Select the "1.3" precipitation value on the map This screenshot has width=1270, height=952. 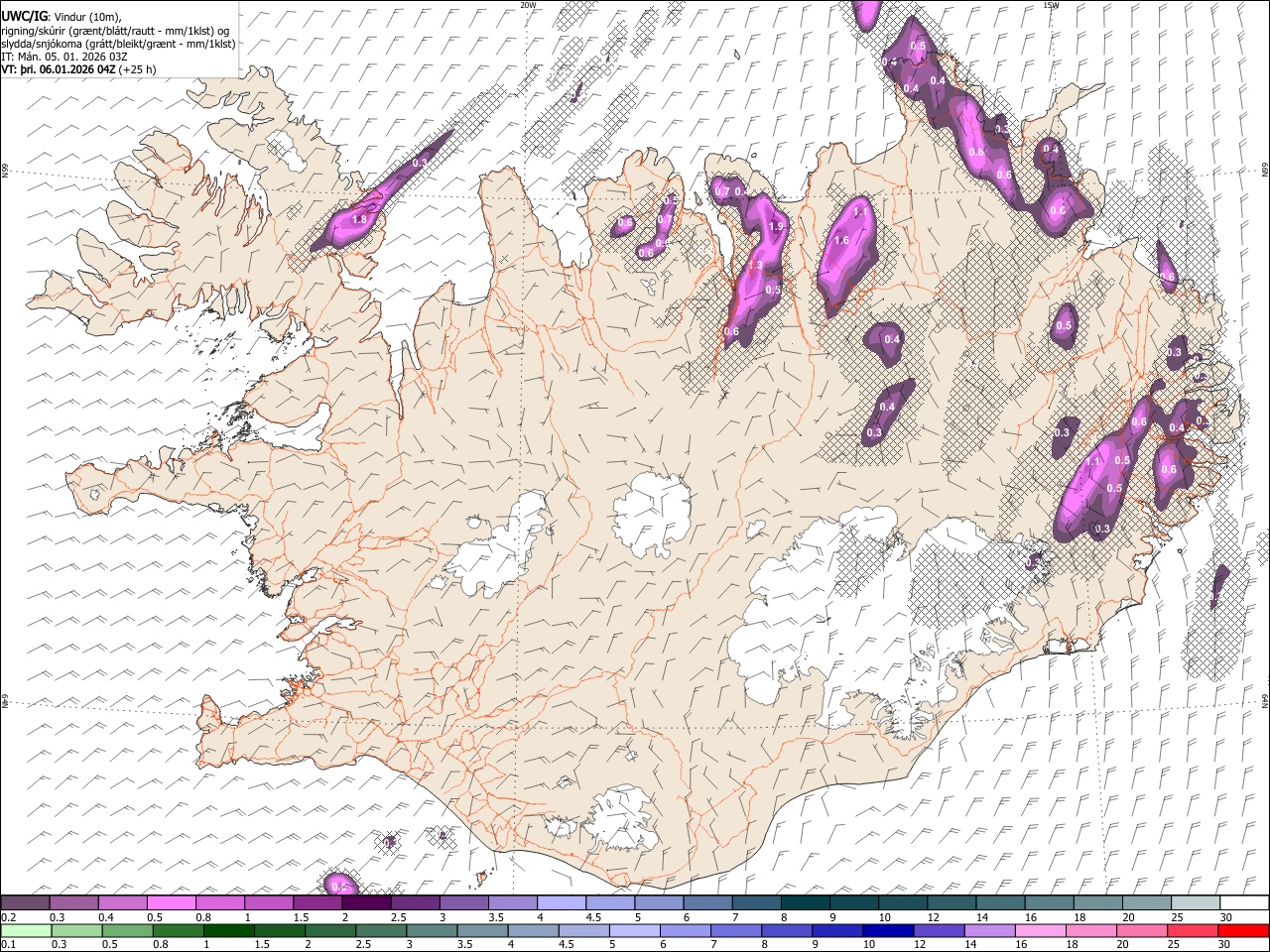[x=755, y=266]
